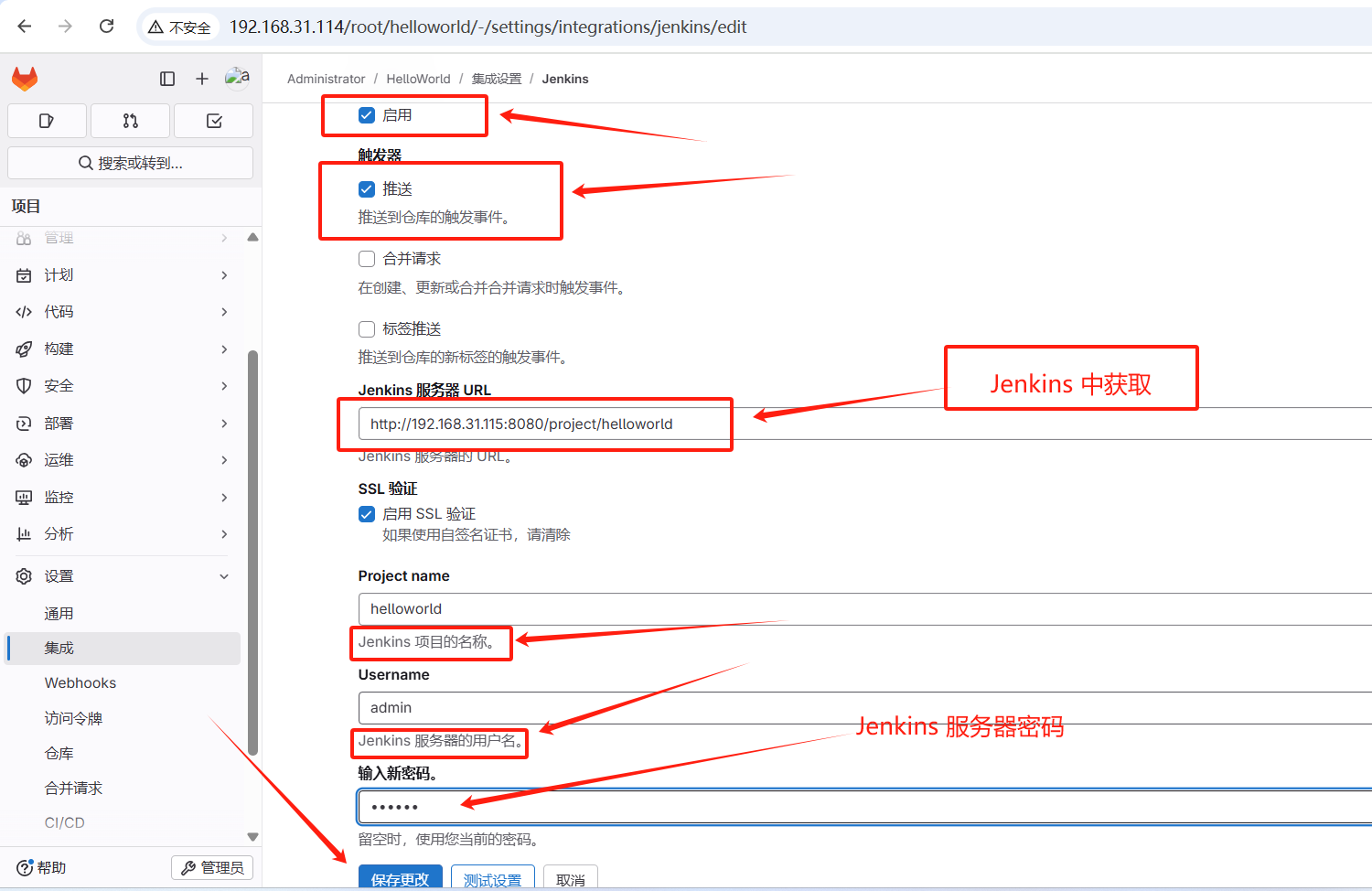This screenshot has height=891, width=1372.
Task: Reload the page with the refresh icon
Action: (x=107, y=27)
